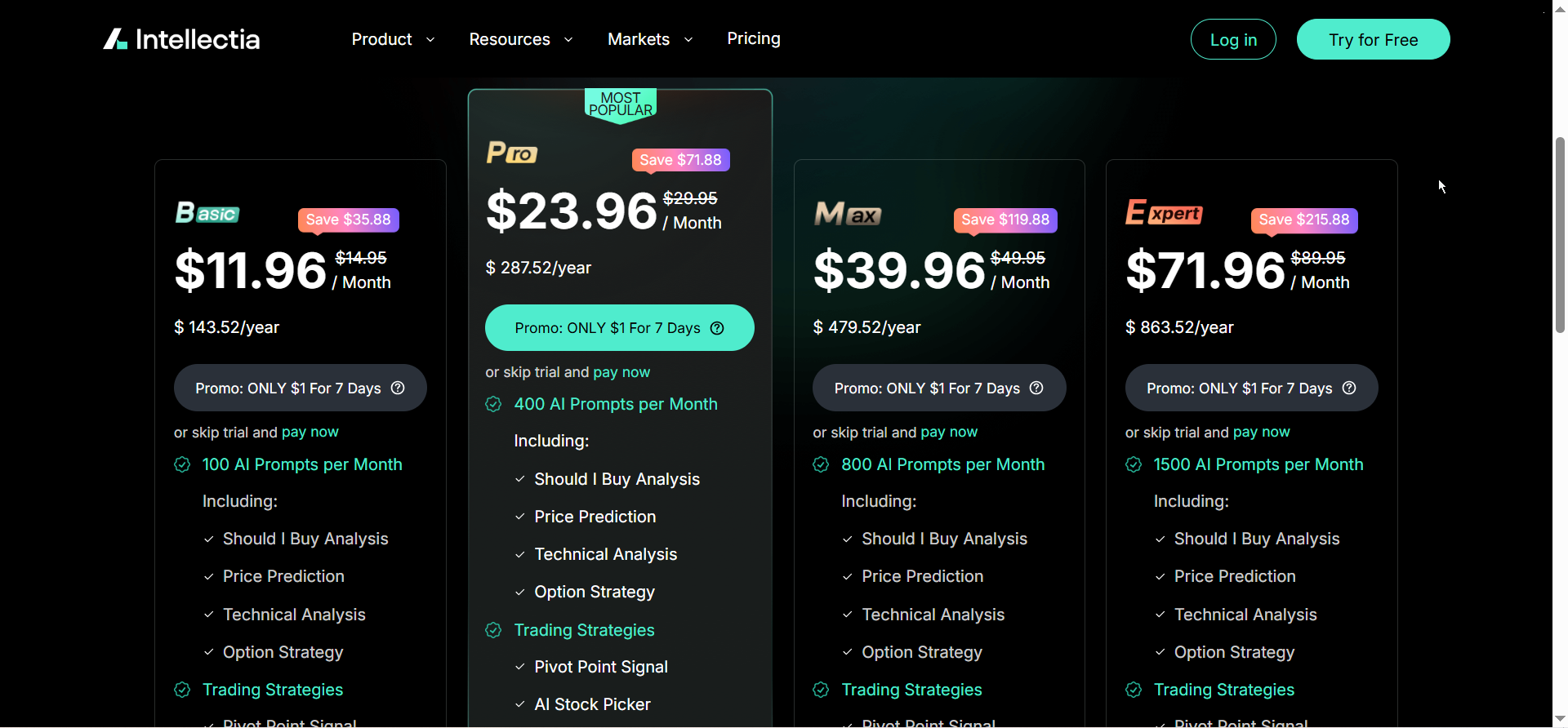Click the Intellectia logo icon
Image resolution: width=1568 pixels, height=728 pixels.
coord(115,39)
